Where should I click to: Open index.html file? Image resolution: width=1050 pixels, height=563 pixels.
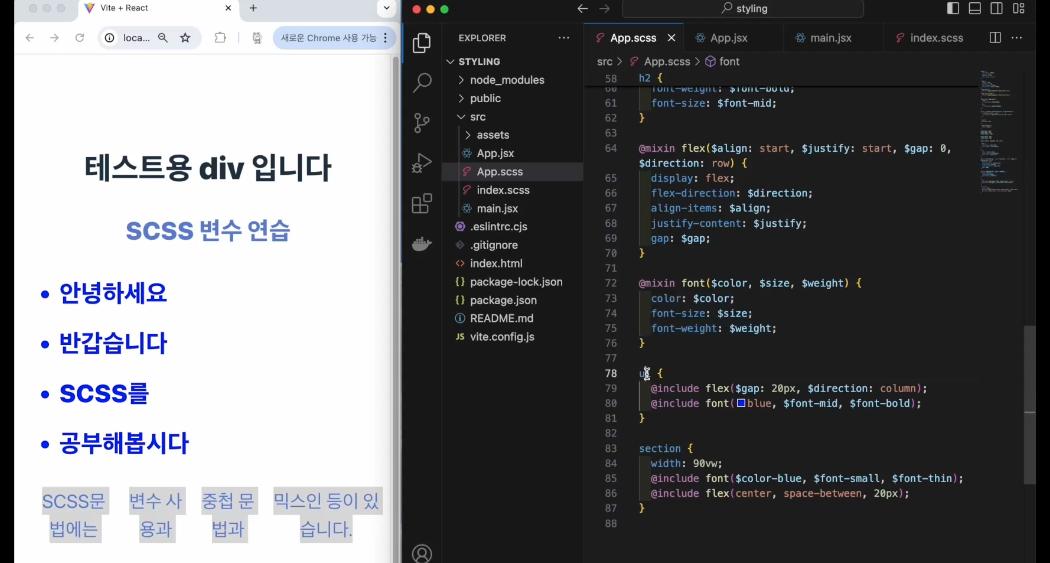tap(514, 264)
